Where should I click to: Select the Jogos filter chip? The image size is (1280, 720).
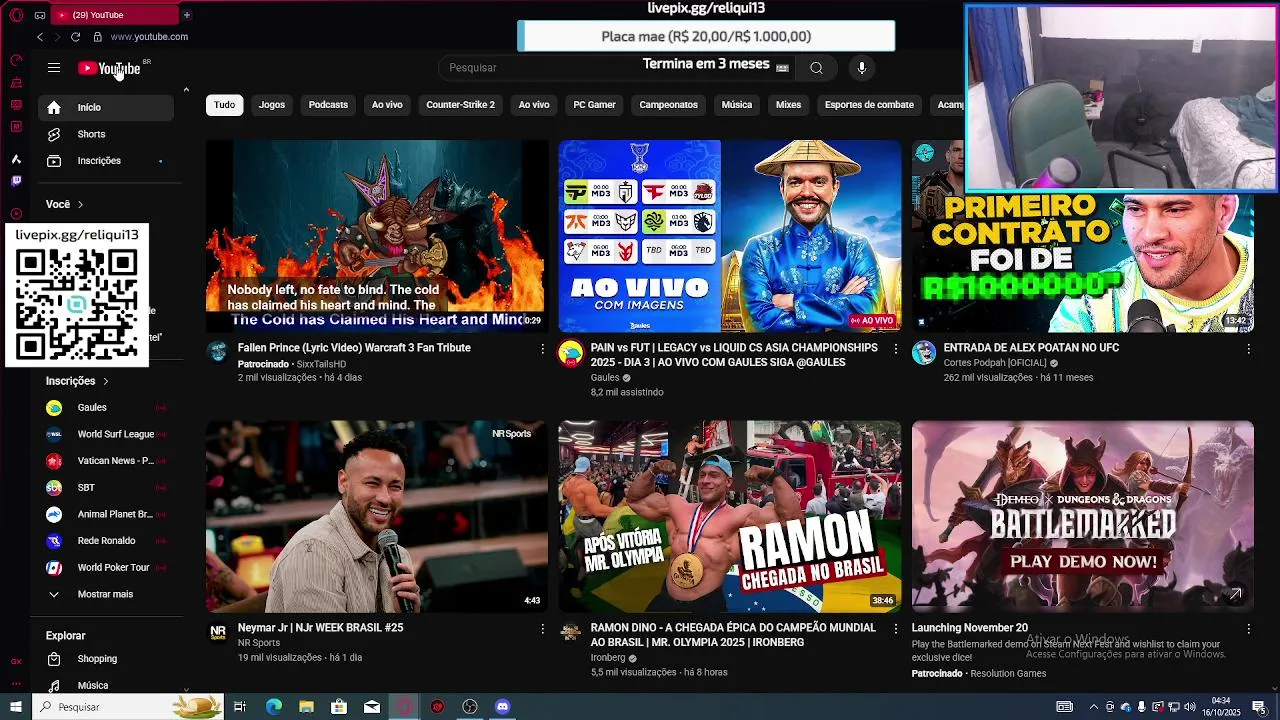[272, 105]
